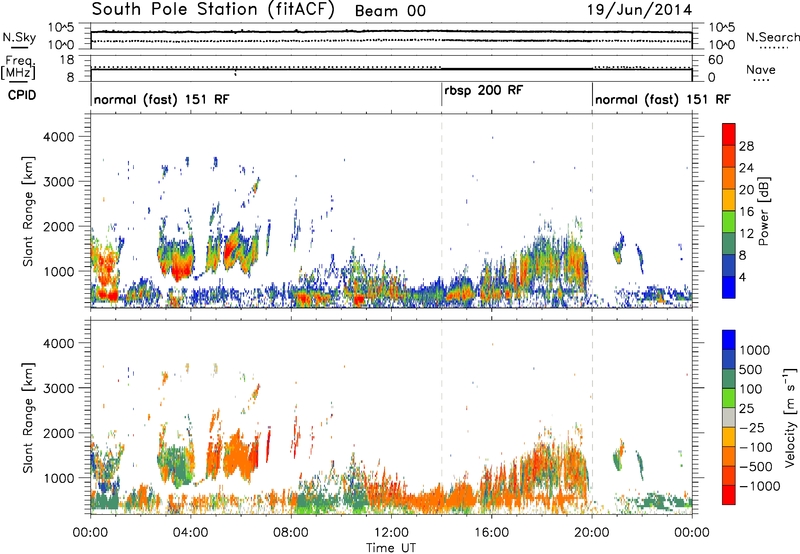Click the 'Velocity [m s⁻¹]' colorbar title

pos(790,417)
